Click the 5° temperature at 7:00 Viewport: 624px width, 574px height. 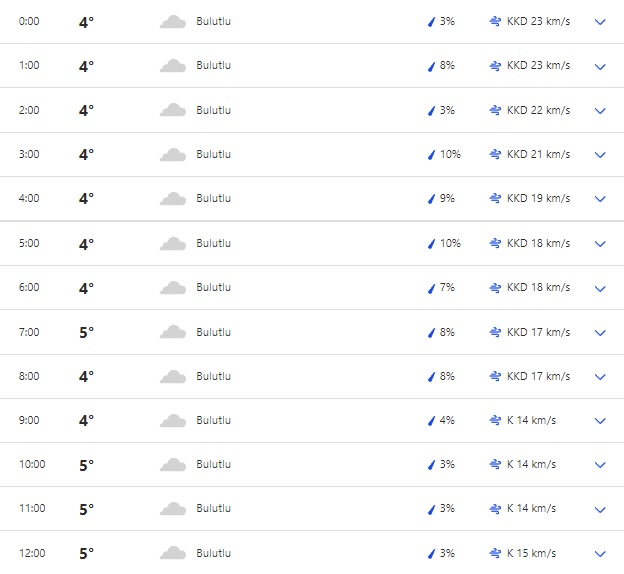pyautogui.click(x=86, y=332)
